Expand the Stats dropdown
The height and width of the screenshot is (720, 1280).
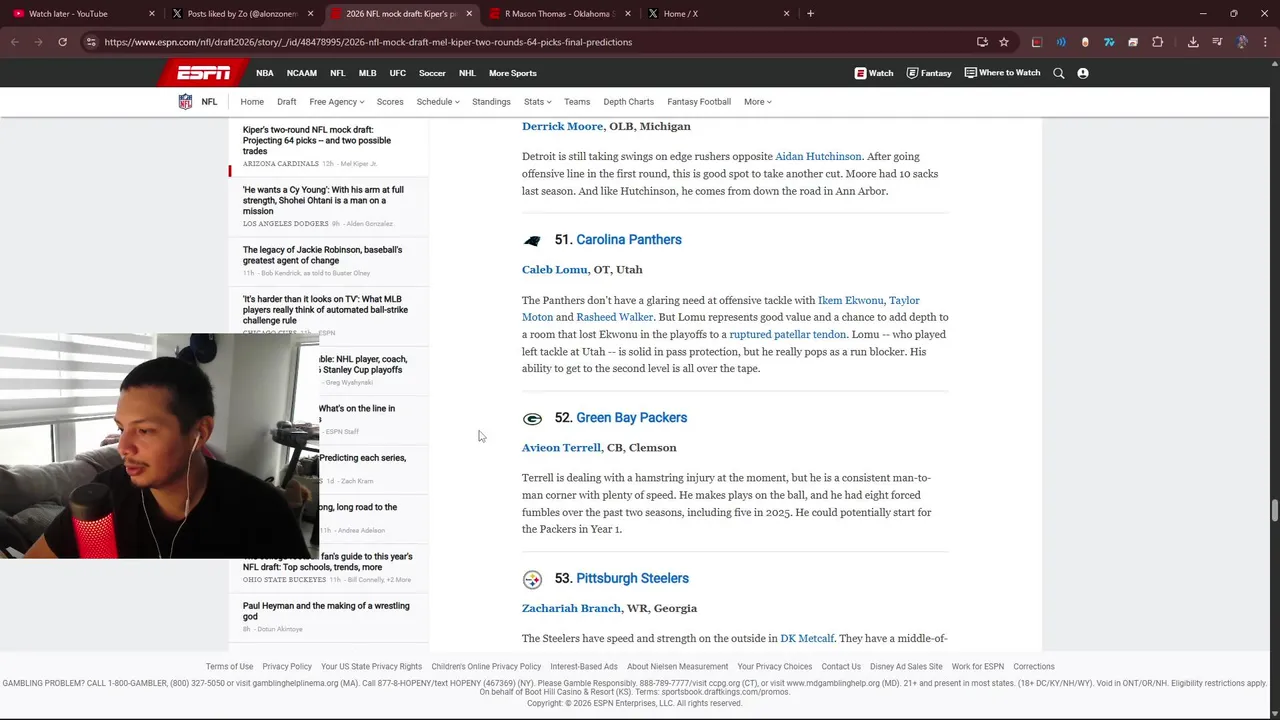point(537,102)
